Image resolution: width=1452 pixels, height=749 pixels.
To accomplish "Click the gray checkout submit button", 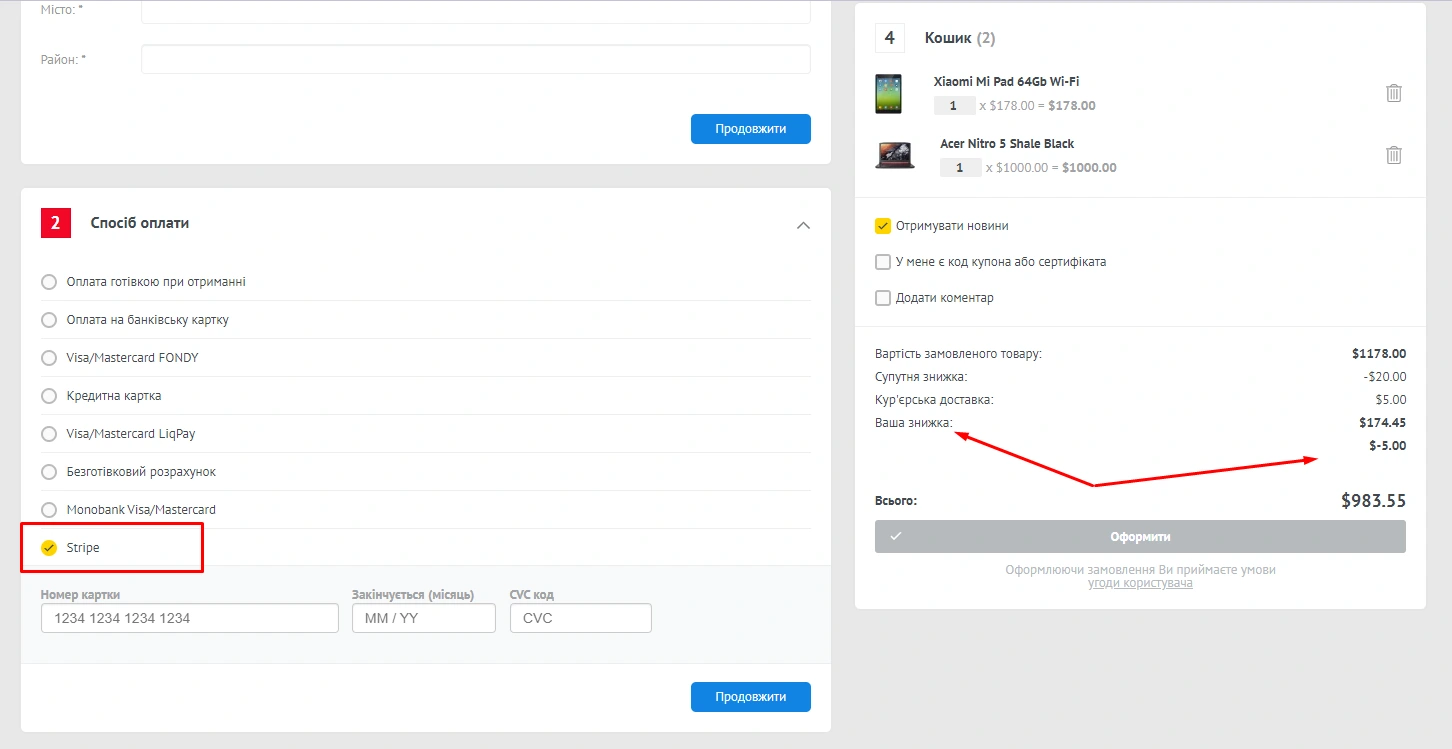I will pyautogui.click(x=1140, y=536).
